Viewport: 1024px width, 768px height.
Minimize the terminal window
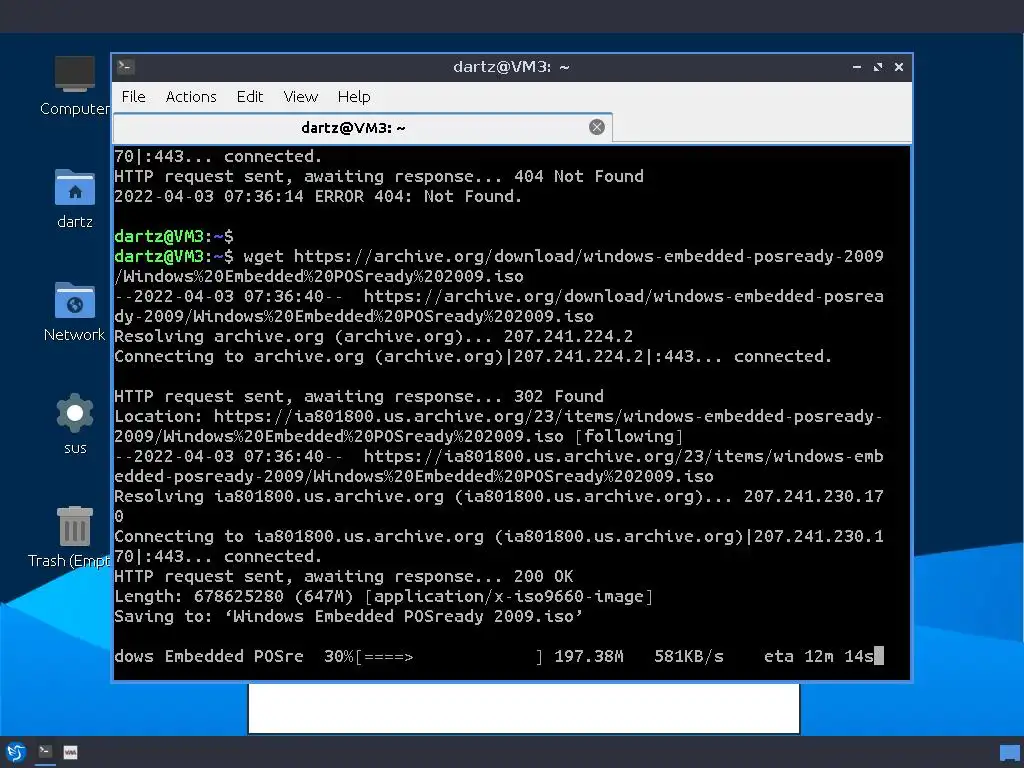(857, 67)
